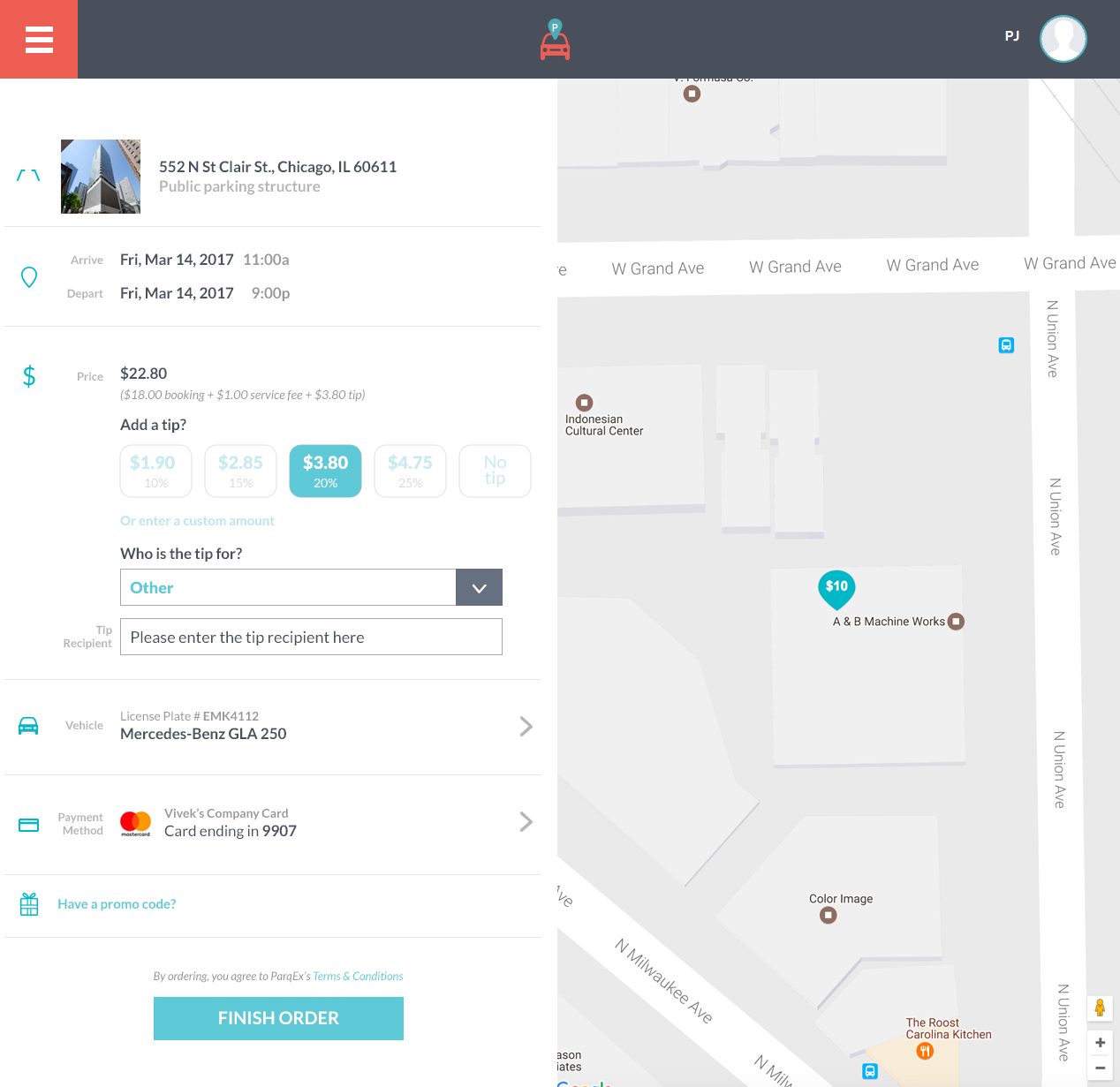Select the $4.75 25% tip option
The image size is (1120, 1087).
(x=410, y=471)
